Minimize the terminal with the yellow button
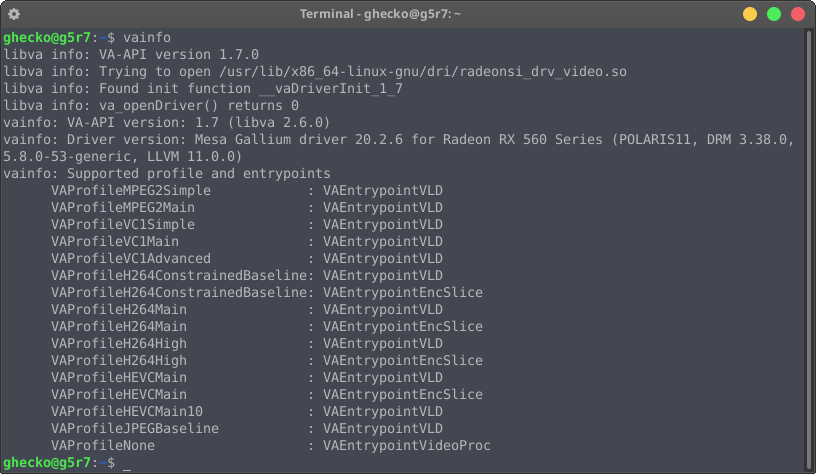 click(749, 14)
